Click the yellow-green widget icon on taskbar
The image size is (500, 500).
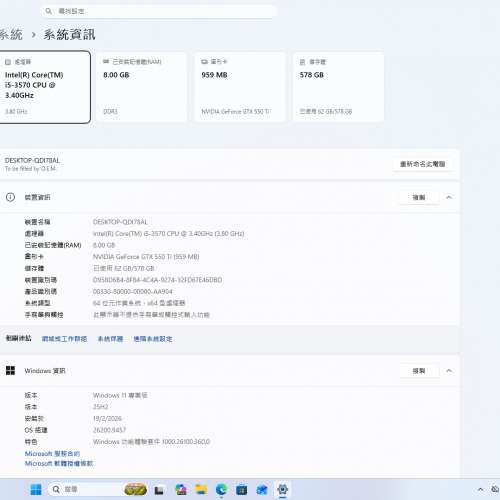click(135, 489)
